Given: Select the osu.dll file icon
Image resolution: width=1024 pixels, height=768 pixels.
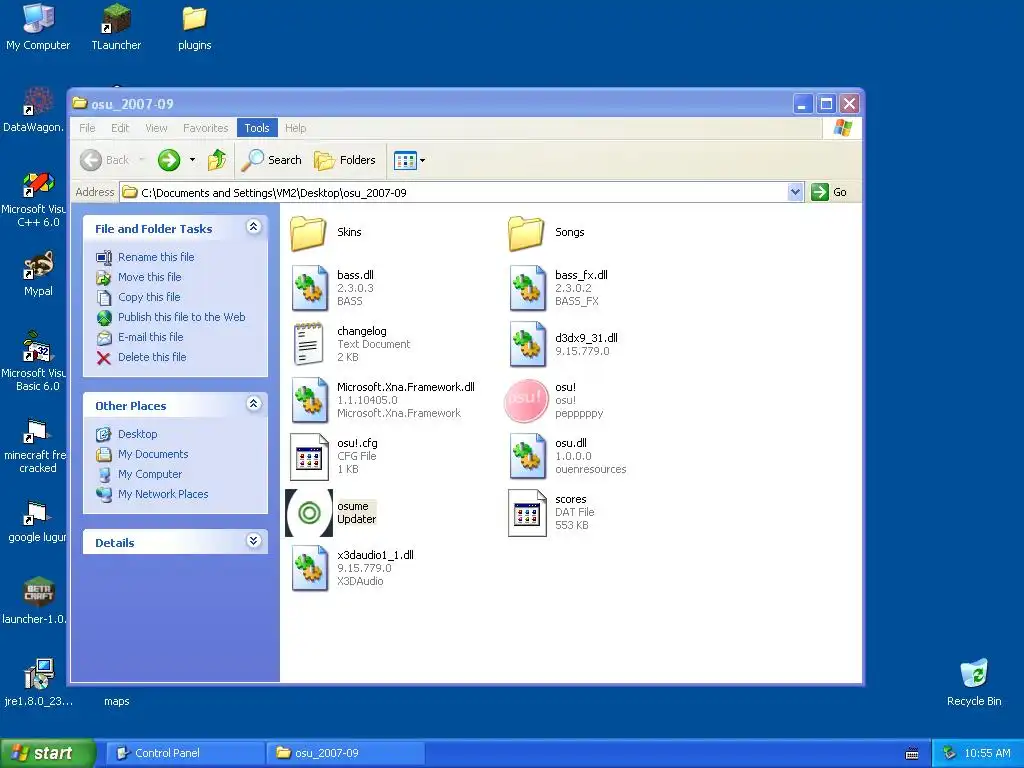Looking at the screenshot, I should click(x=528, y=456).
